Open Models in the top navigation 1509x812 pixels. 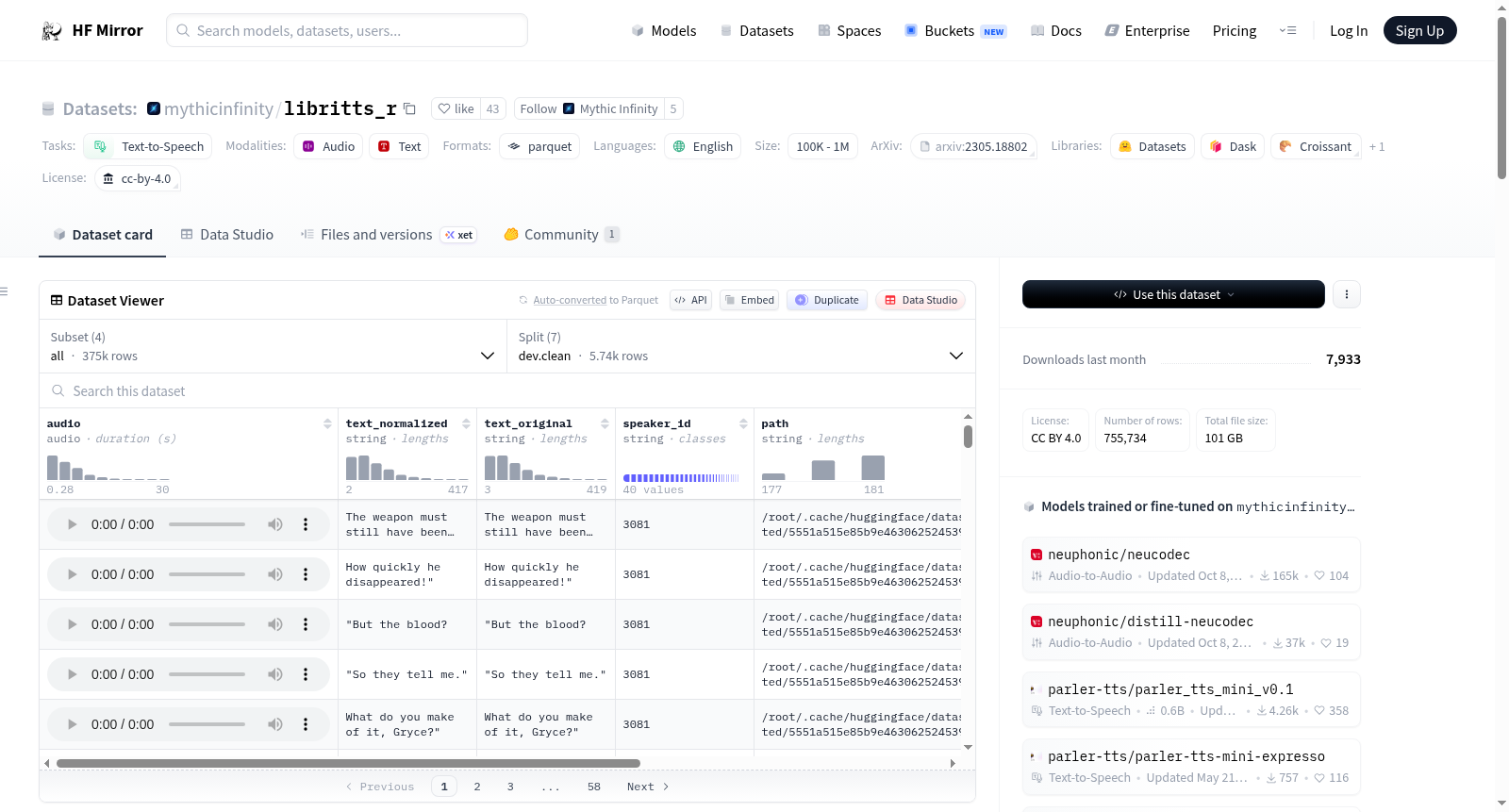coord(664,30)
